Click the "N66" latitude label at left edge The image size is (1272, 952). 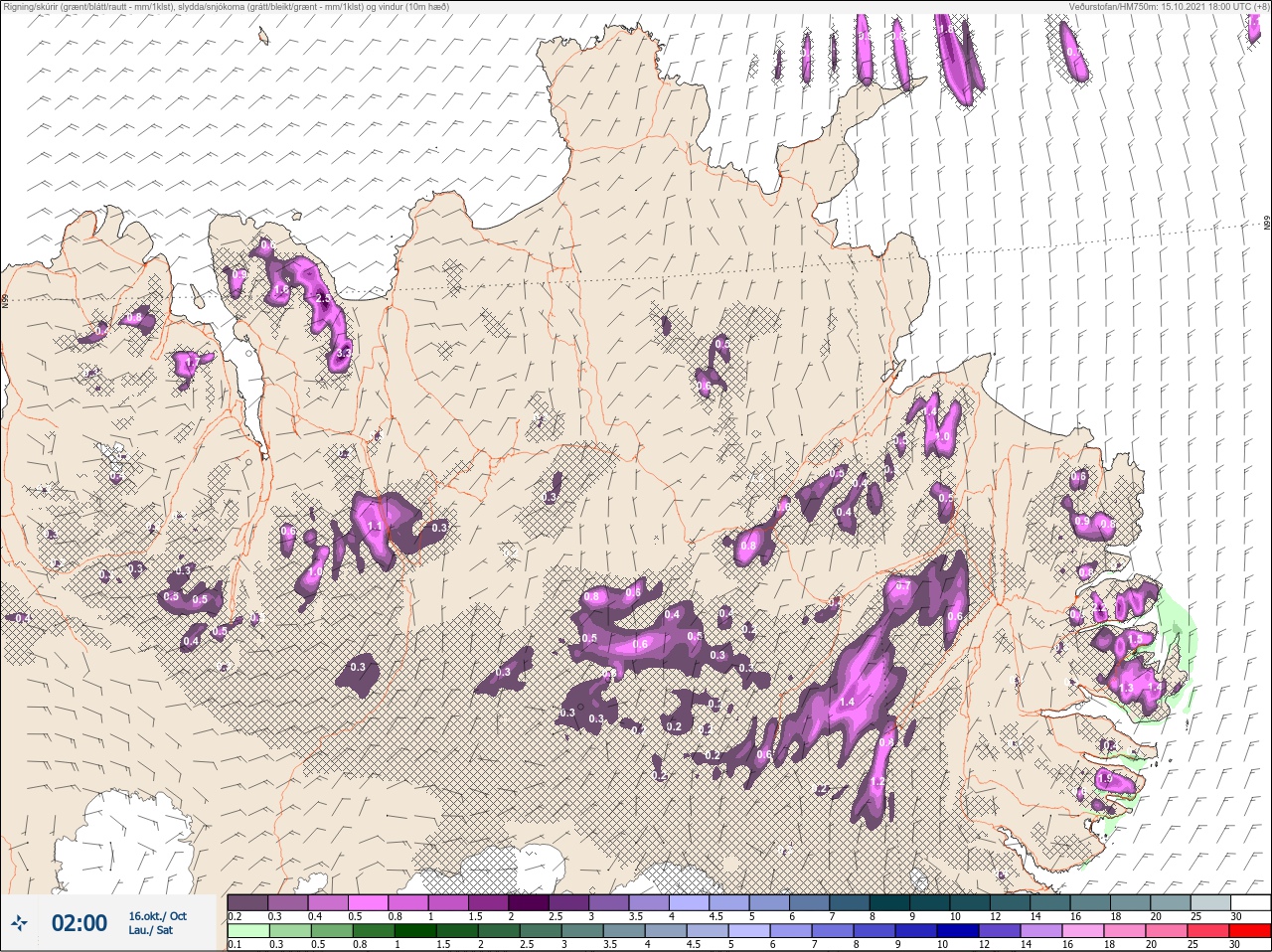point(5,300)
